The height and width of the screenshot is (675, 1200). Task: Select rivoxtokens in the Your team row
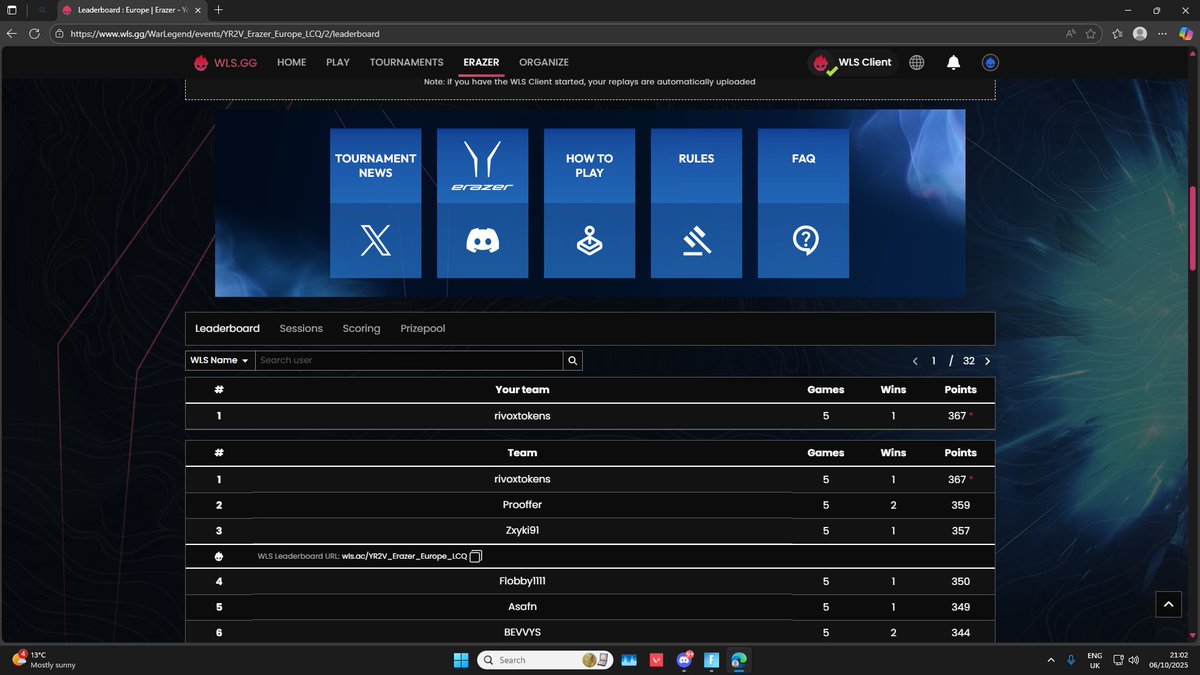[x=522, y=416]
